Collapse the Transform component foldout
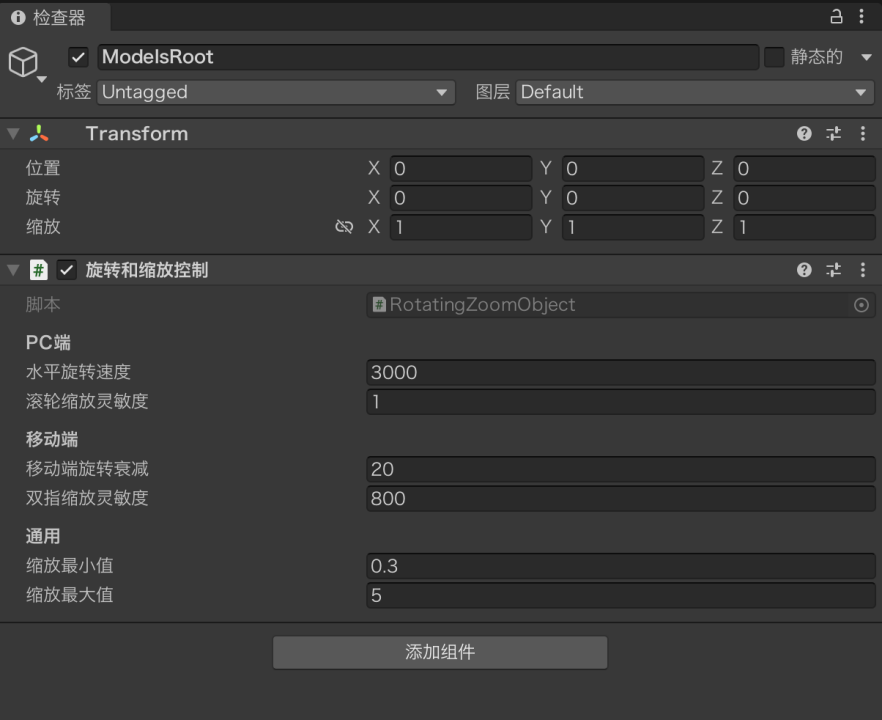 click(x=13, y=134)
